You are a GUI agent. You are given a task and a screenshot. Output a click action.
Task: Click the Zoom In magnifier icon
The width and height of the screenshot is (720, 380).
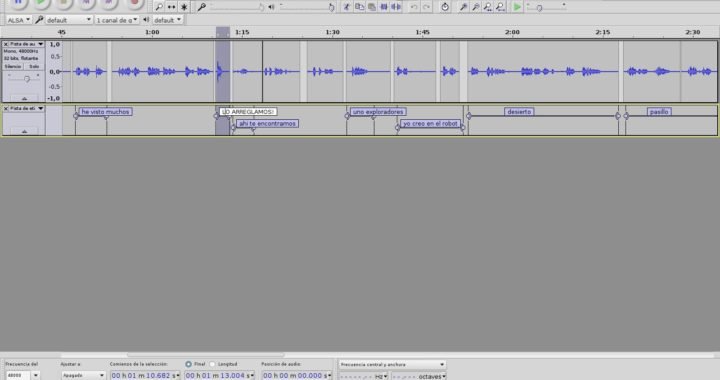coord(463,7)
